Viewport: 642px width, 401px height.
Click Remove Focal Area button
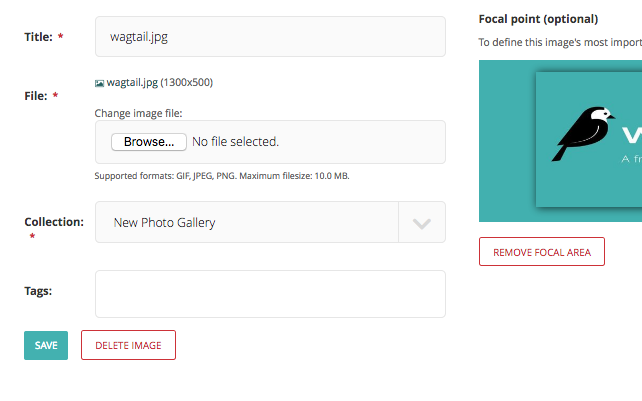[542, 252]
